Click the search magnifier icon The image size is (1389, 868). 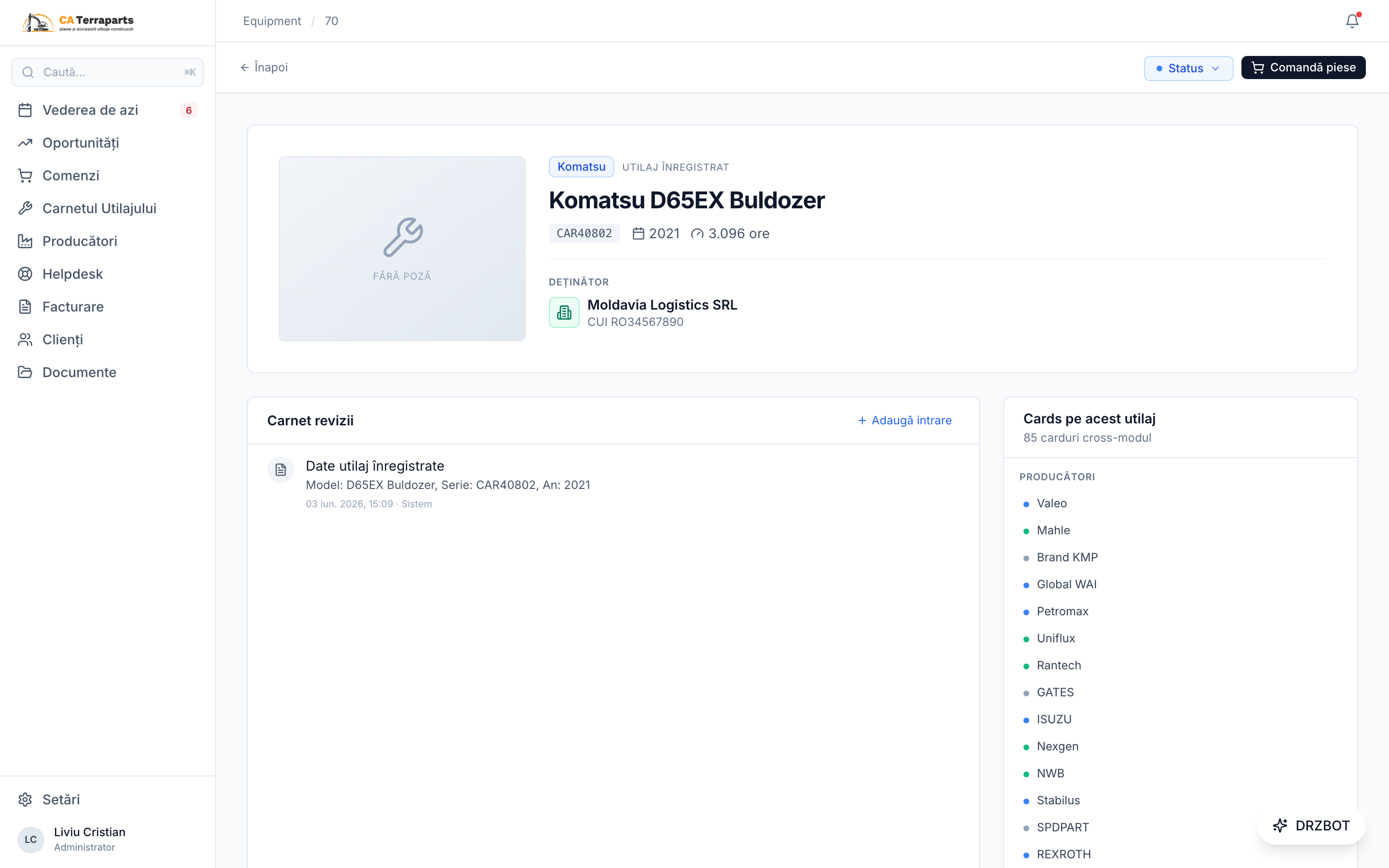[x=27, y=72]
